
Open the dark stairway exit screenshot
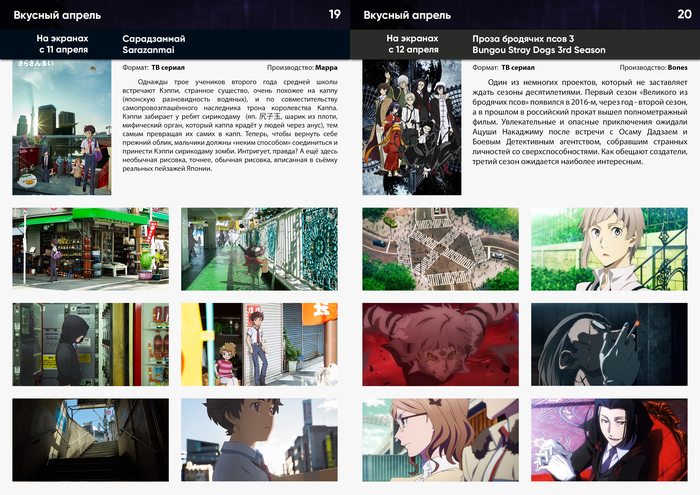click(91, 440)
